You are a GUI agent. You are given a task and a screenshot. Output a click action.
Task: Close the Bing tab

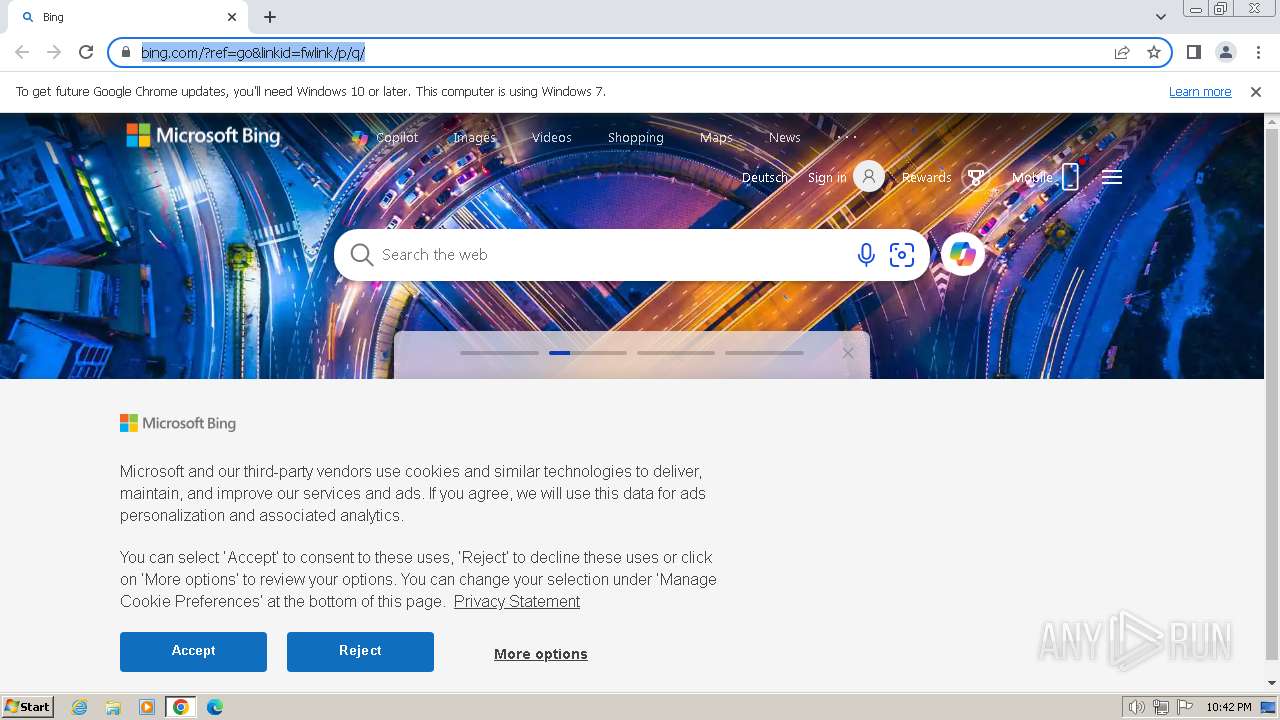[x=232, y=17]
